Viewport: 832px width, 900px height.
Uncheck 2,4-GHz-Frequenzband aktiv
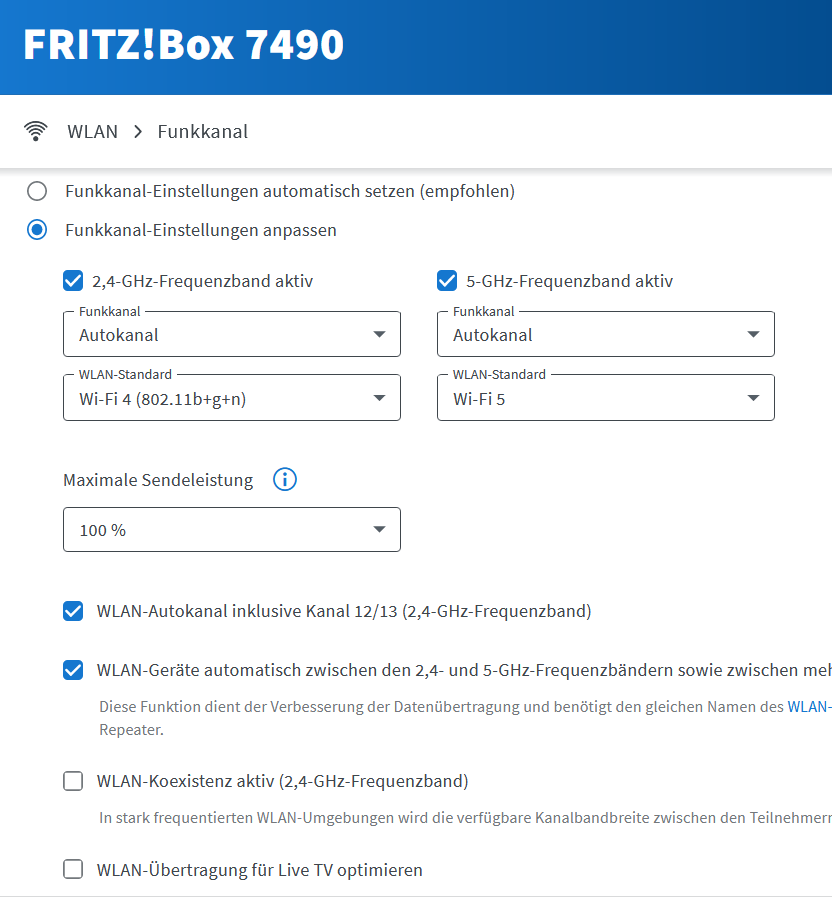tap(73, 281)
